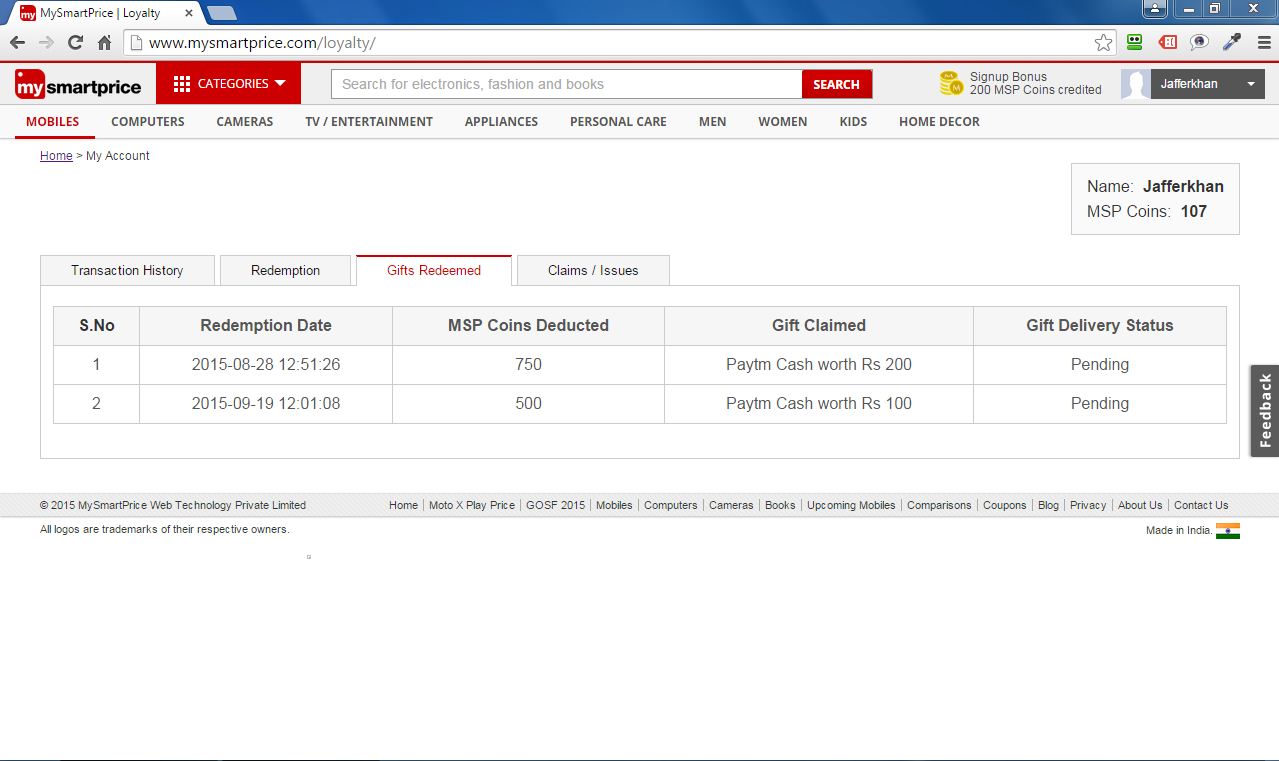Click the MySmartPrice logo
This screenshot has width=1279, height=761.
click(x=79, y=84)
